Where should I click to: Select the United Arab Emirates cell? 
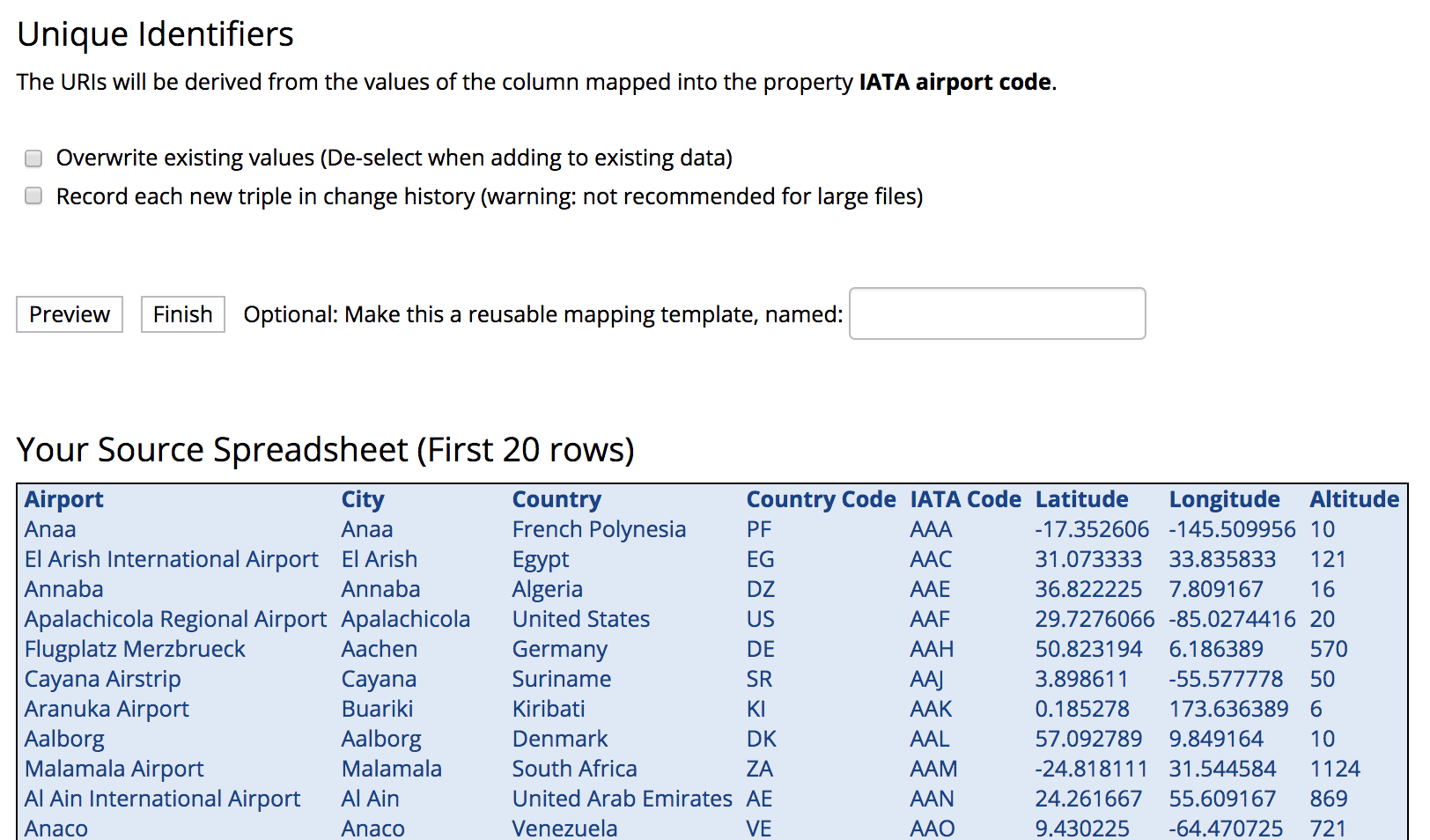pyautogui.click(x=622, y=799)
